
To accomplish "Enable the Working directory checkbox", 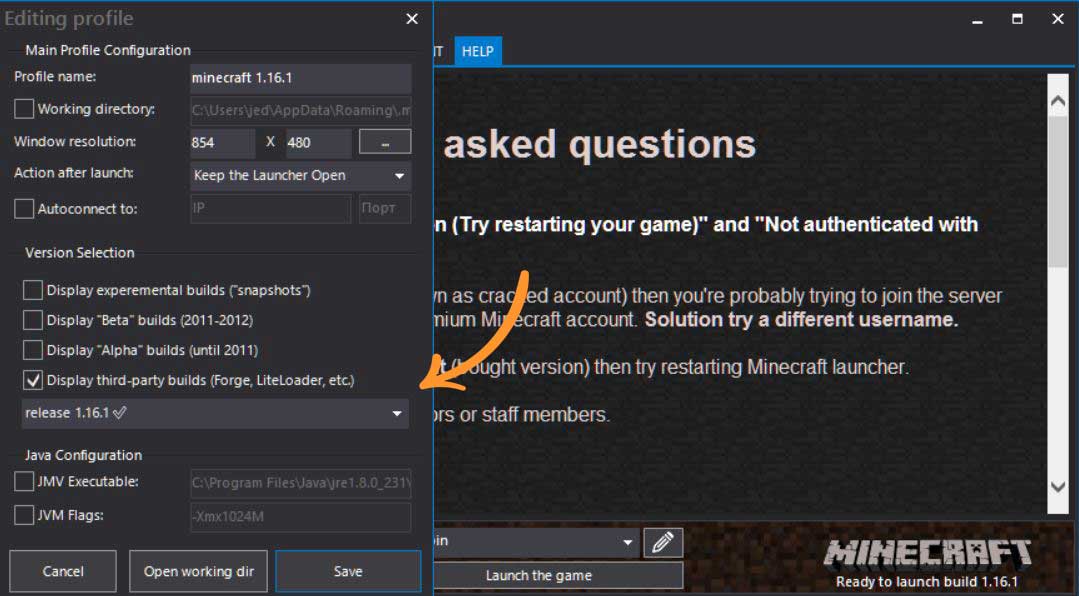I will pyautogui.click(x=24, y=109).
